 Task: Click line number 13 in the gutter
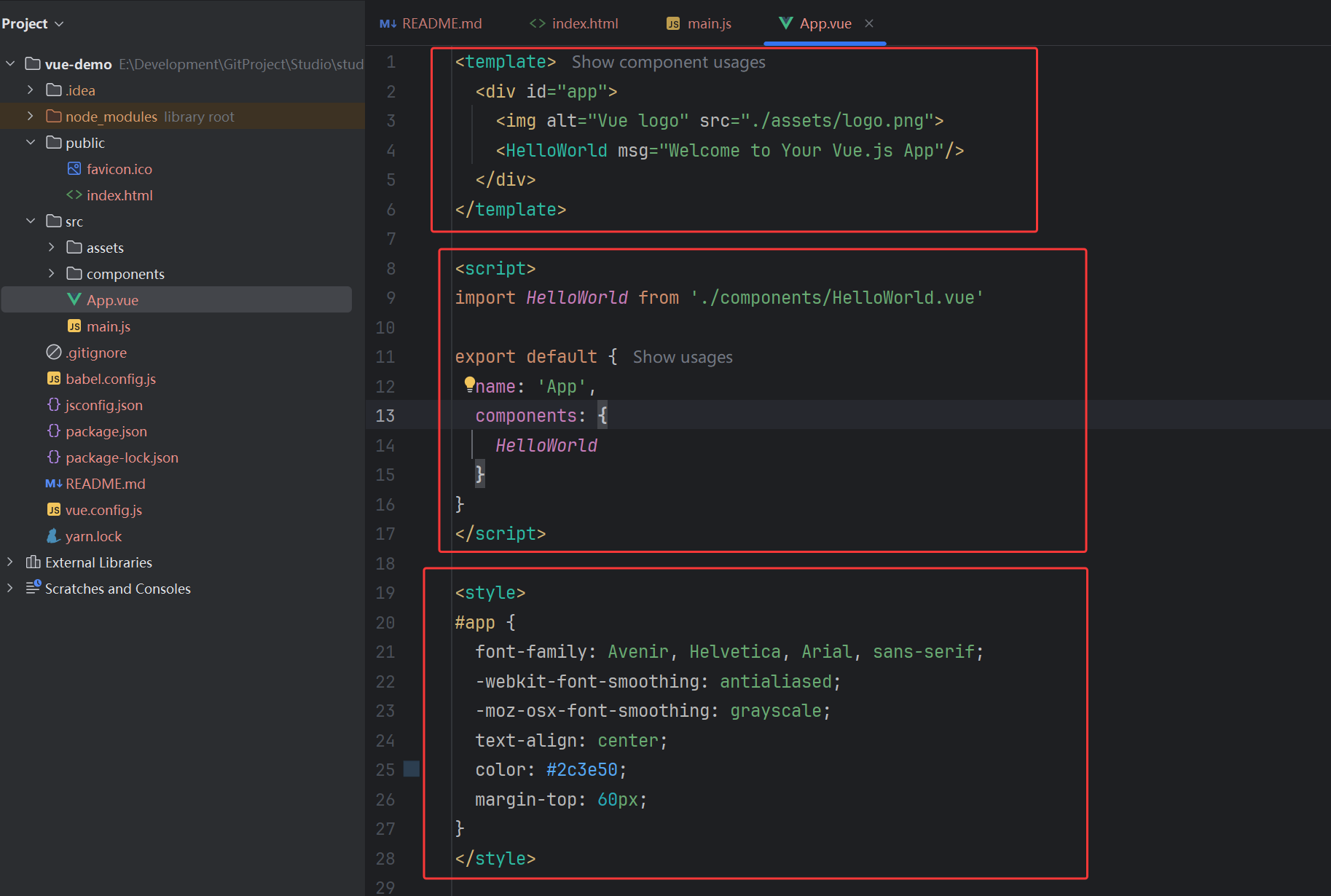(x=385, y=415)
